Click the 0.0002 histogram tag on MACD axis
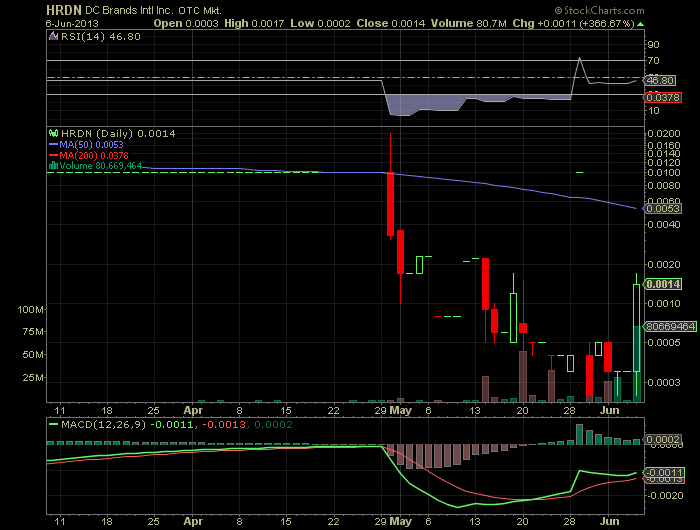700x530 pixels. pyautogui.click(x=662, y=440)
